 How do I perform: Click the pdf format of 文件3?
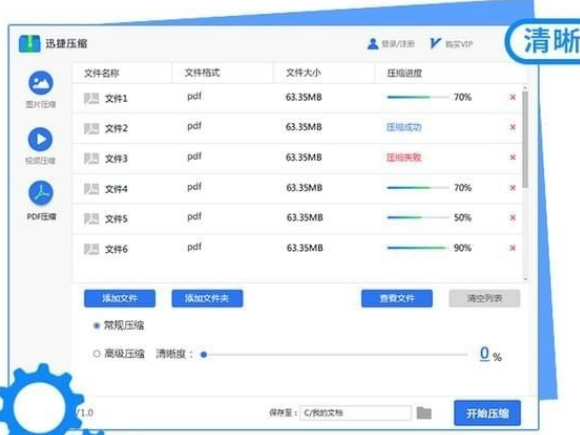click(x=194, y=157)
